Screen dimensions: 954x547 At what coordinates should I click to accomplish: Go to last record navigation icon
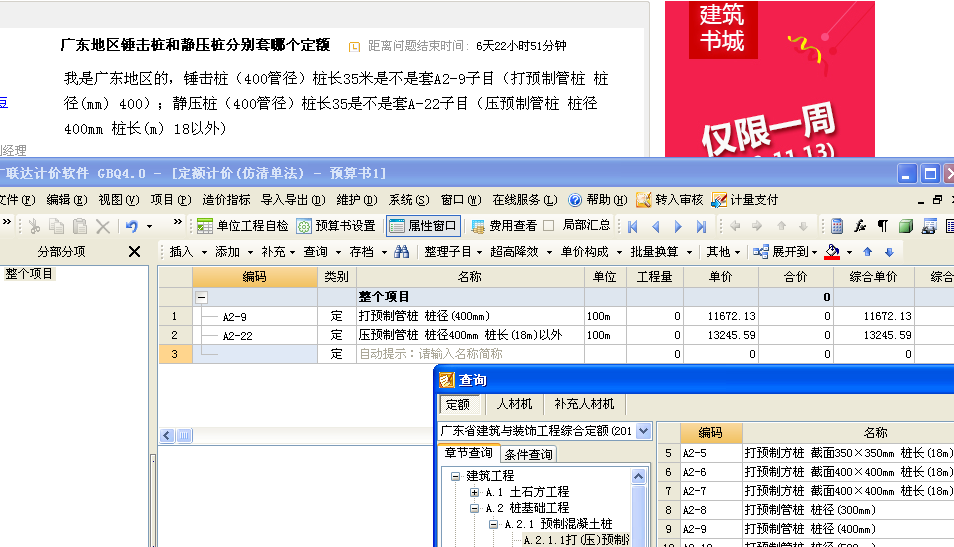click(701, 226)
